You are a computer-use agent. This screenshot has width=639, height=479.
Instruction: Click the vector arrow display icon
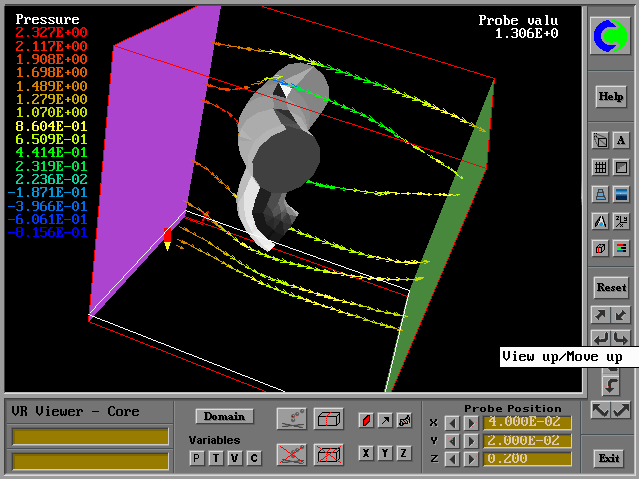coord(385,420)
